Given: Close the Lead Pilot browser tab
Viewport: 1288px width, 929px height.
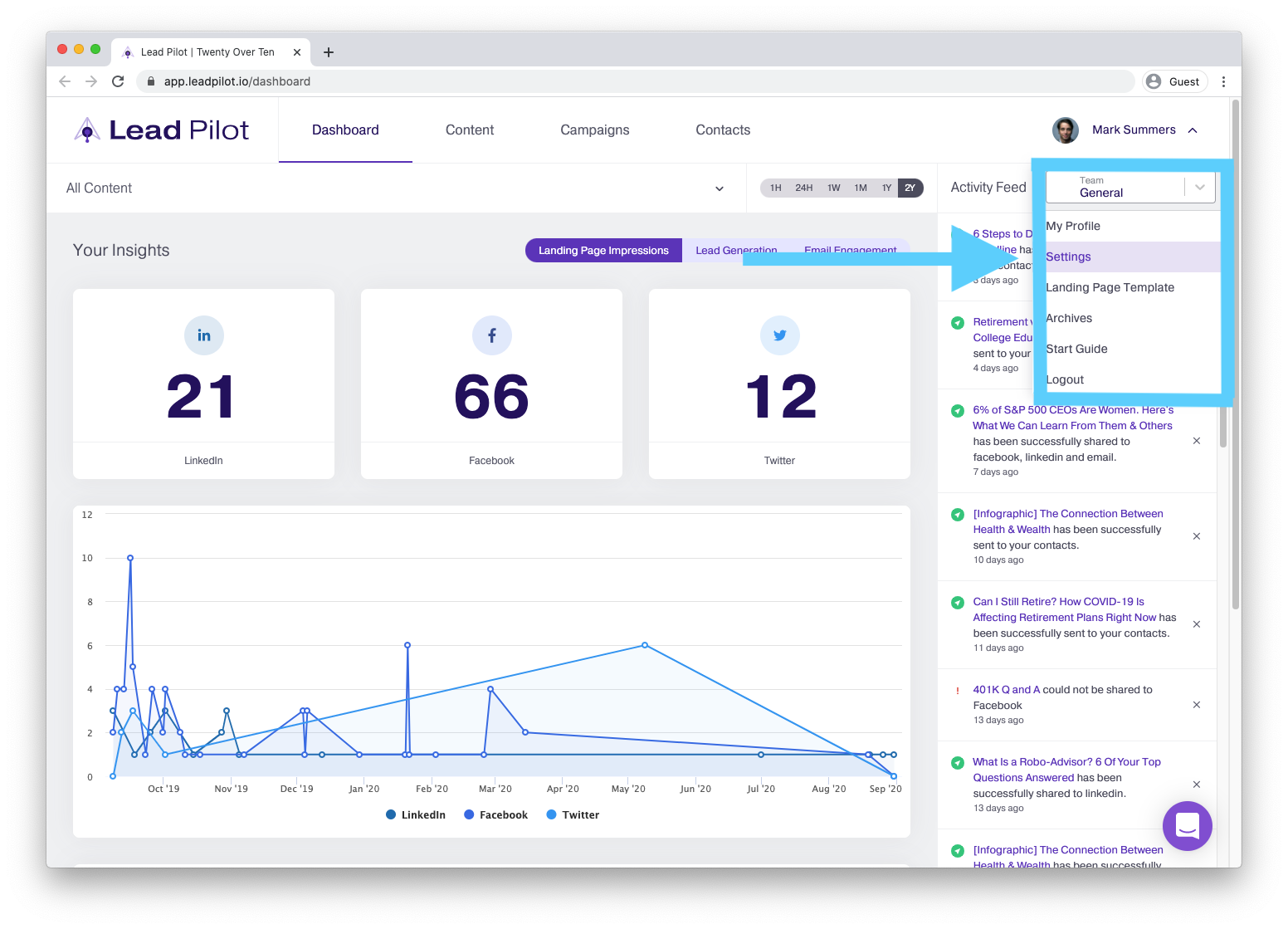Looking at the screenshot, I should pos(297,52).
